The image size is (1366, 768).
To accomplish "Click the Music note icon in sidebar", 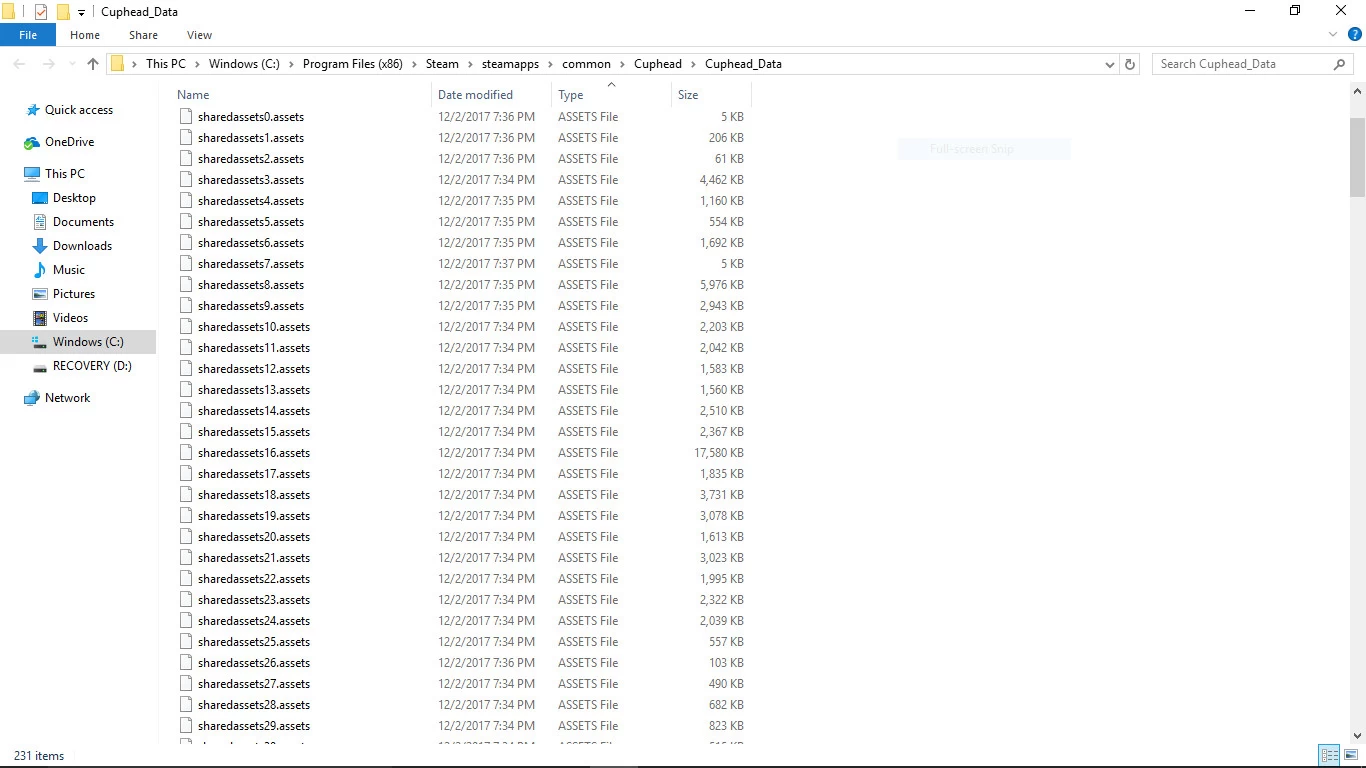I will 40,270.
